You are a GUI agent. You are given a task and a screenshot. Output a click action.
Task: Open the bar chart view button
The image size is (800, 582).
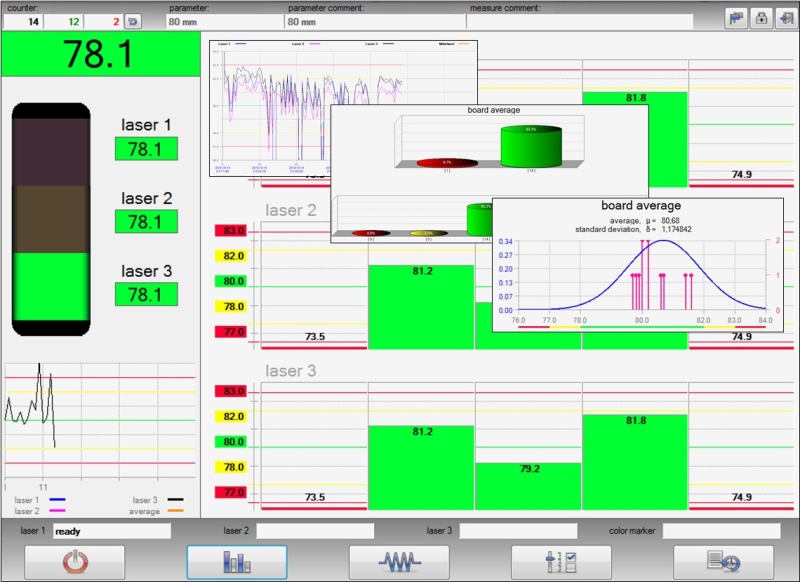tap(237, 562)
